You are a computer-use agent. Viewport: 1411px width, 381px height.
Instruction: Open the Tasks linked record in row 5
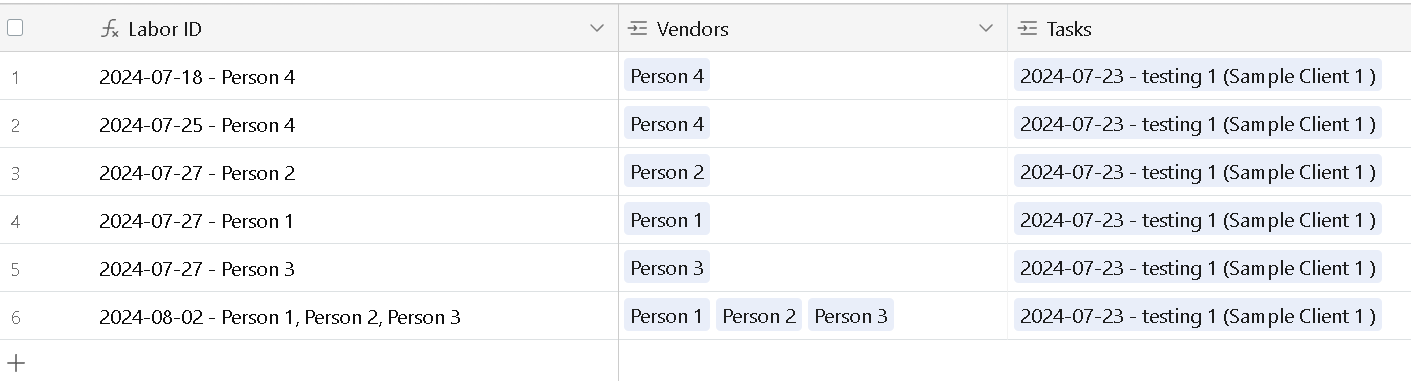1198,268
